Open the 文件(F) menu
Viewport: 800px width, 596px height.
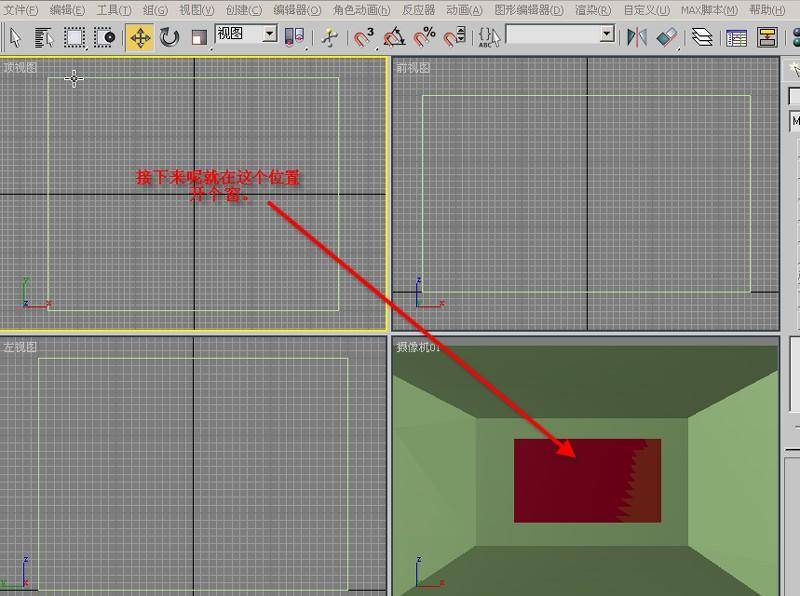21,10
